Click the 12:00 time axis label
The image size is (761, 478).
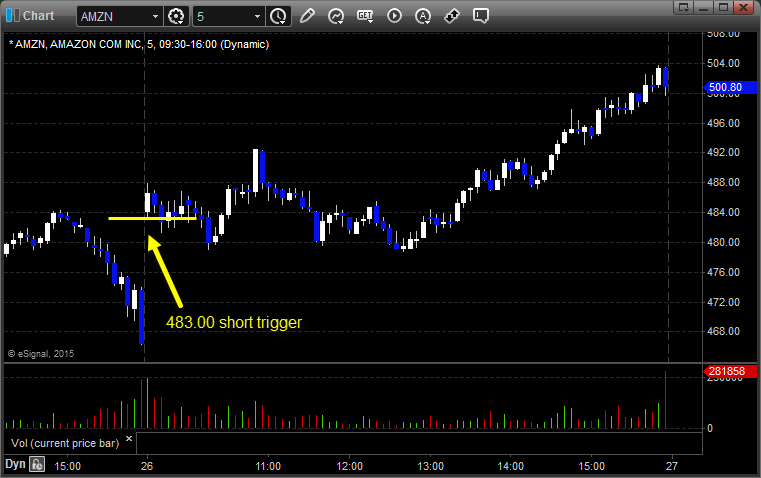349,466
